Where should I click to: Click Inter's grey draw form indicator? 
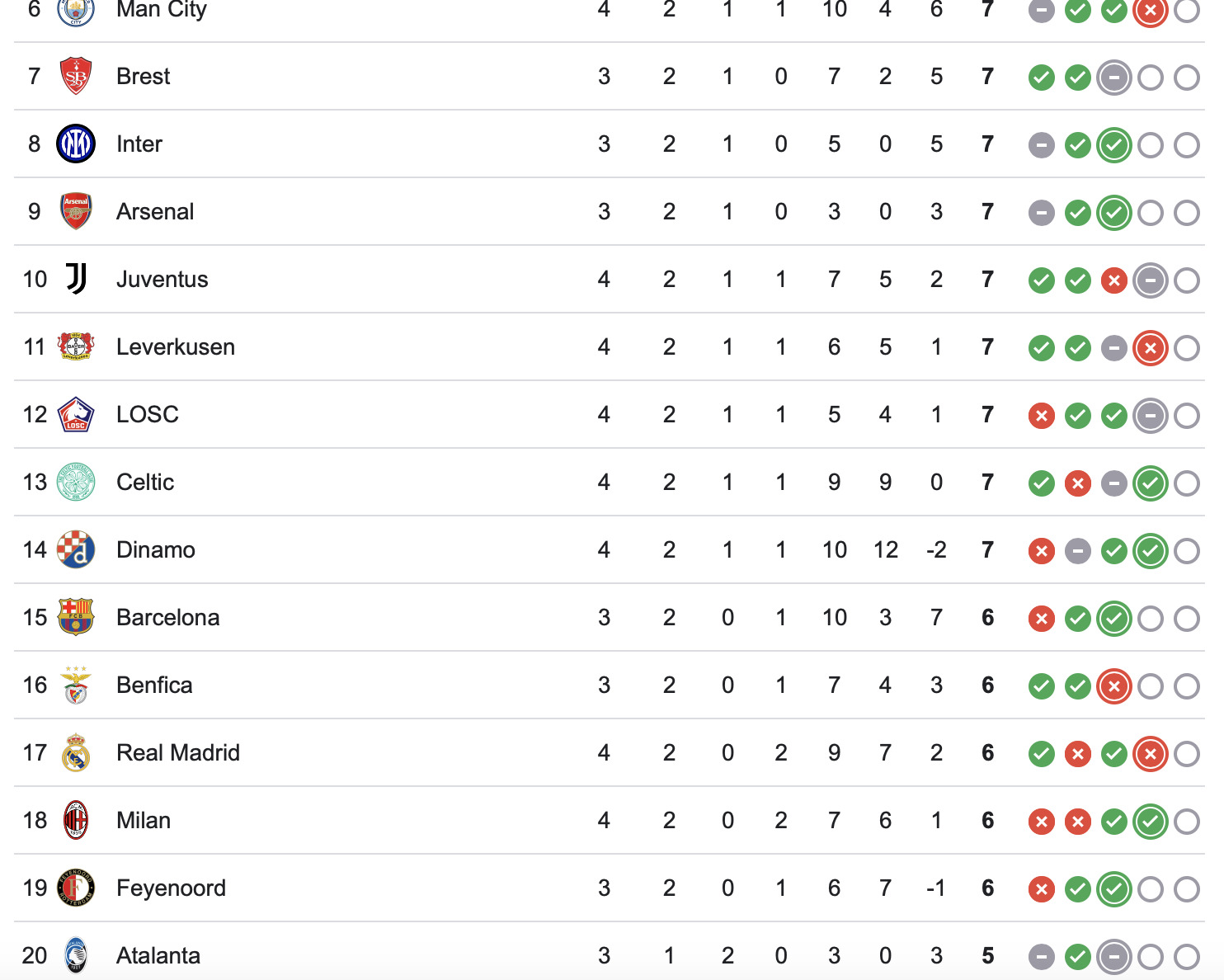[1042, 145]
